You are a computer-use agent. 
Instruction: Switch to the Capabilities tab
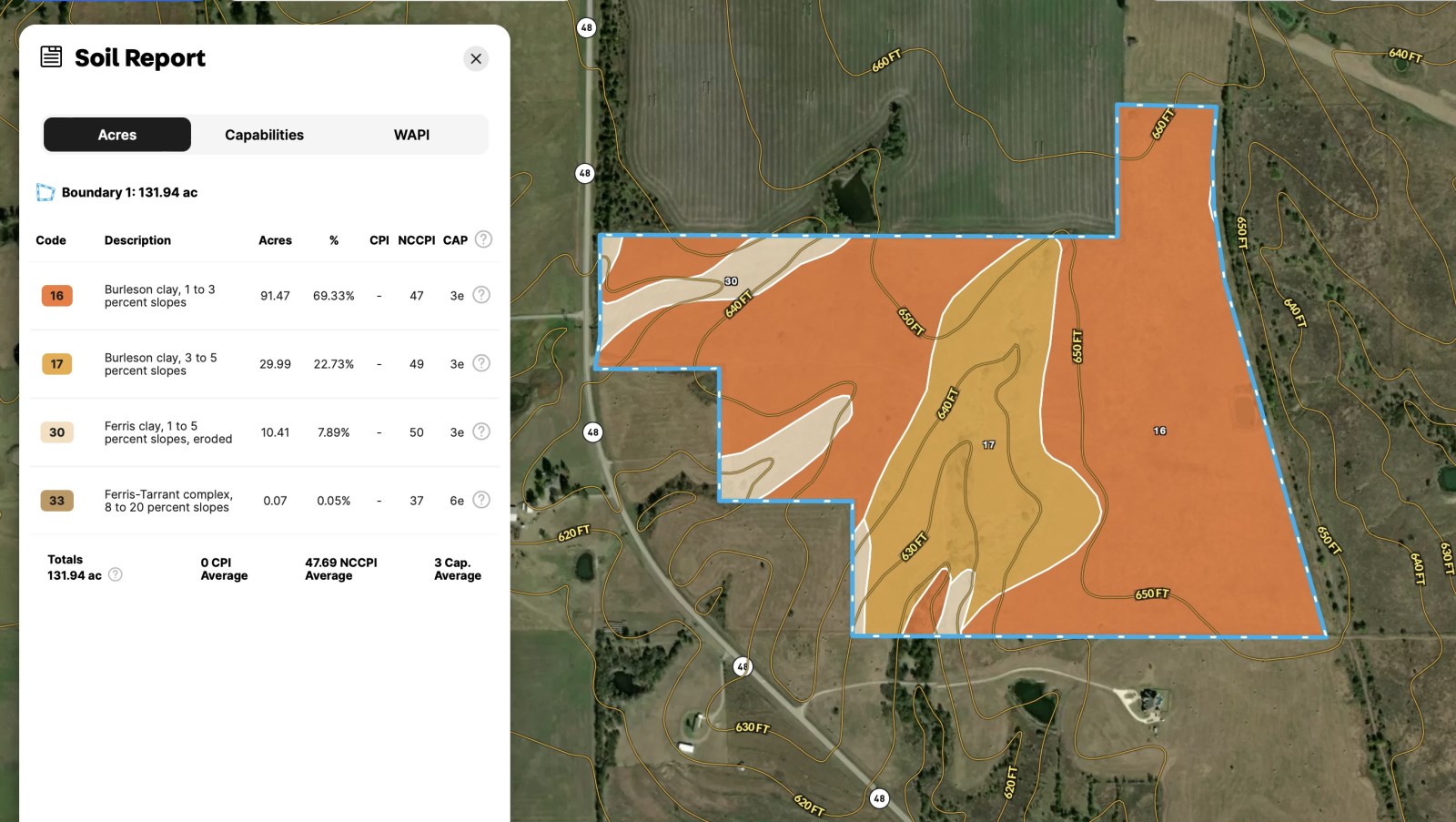pos(264,135)
